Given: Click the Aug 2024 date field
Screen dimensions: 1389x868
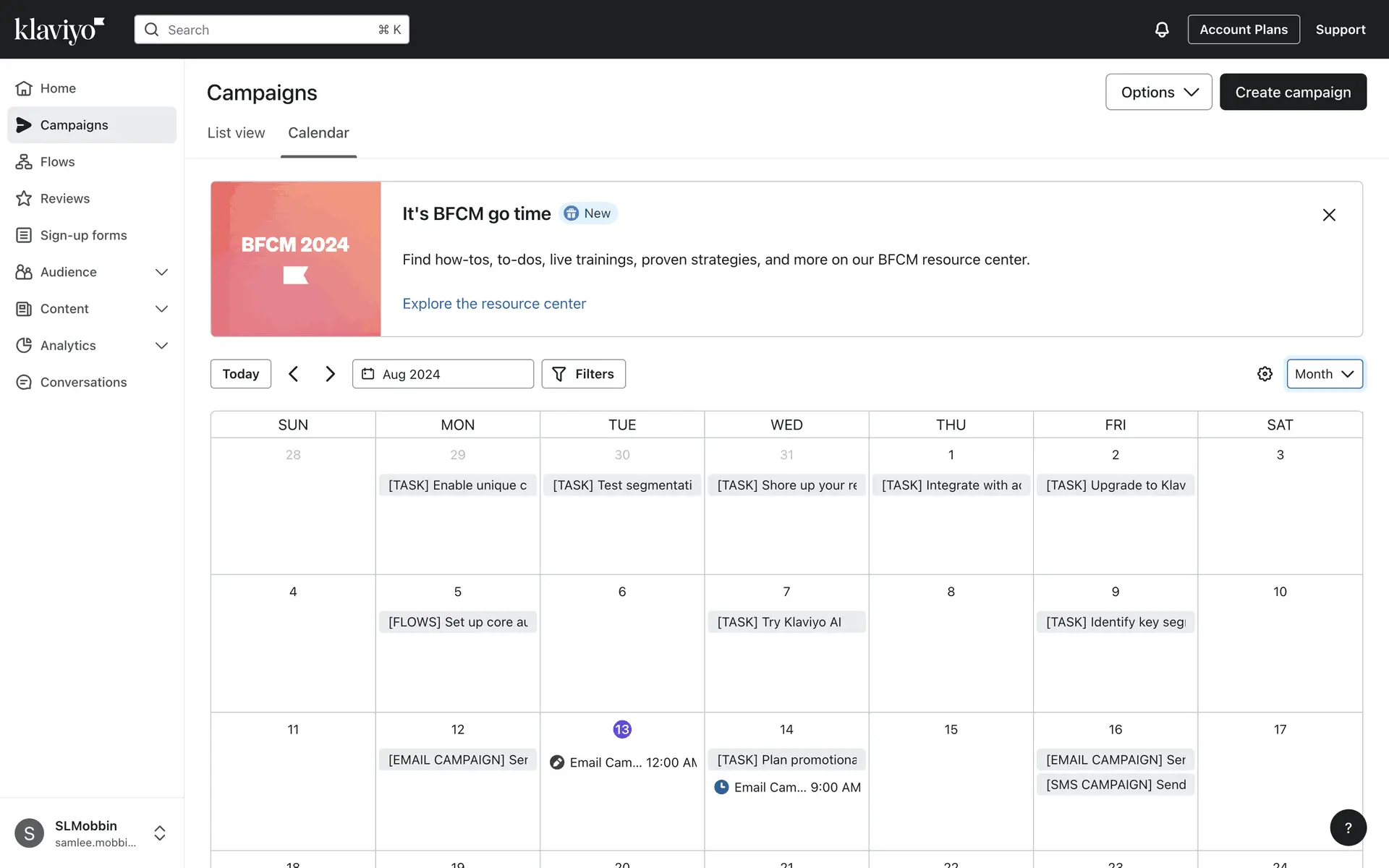Looking at the screenshot, I should [443, 374].
